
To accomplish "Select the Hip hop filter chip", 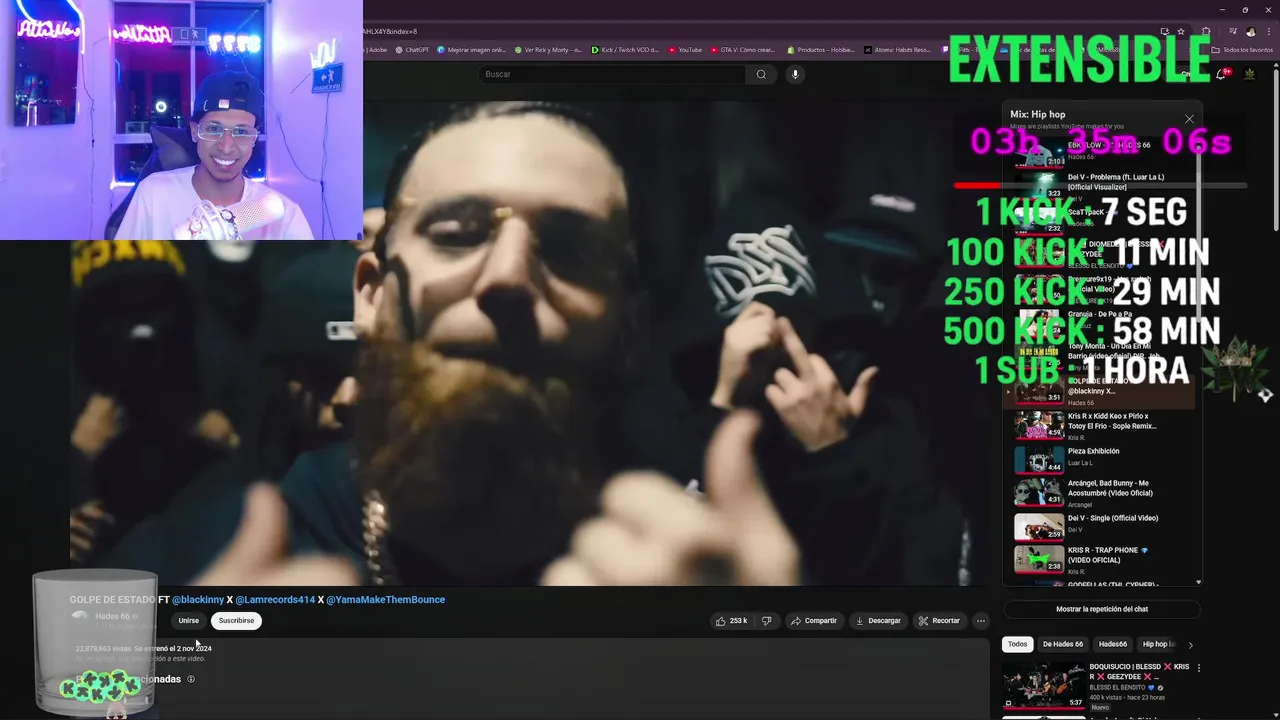I will click(x=1158, y=644).
